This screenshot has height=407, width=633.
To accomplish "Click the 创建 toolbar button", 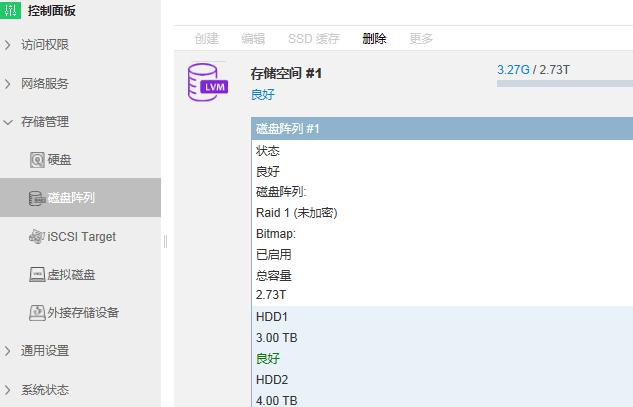I will tap(206, 39).
